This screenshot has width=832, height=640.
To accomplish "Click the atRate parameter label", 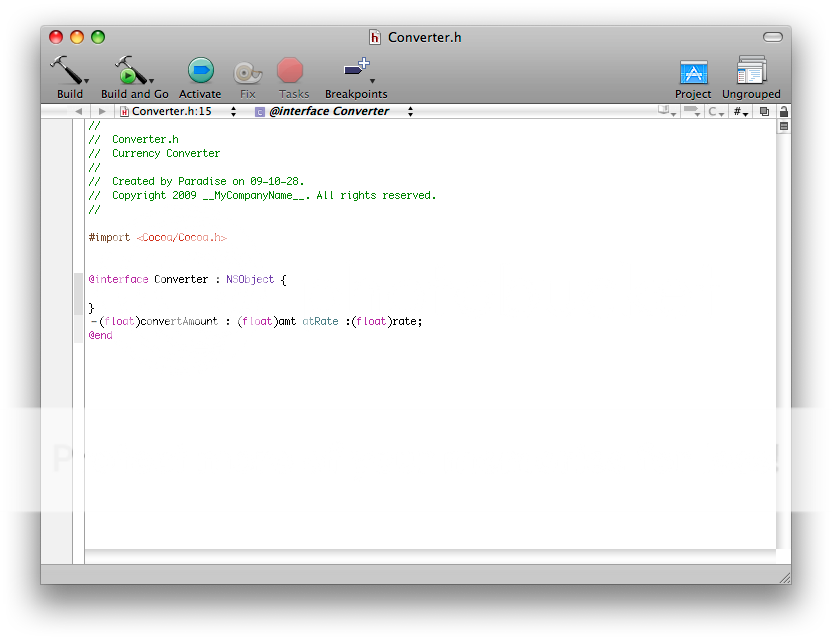I will tap(320, 321).
